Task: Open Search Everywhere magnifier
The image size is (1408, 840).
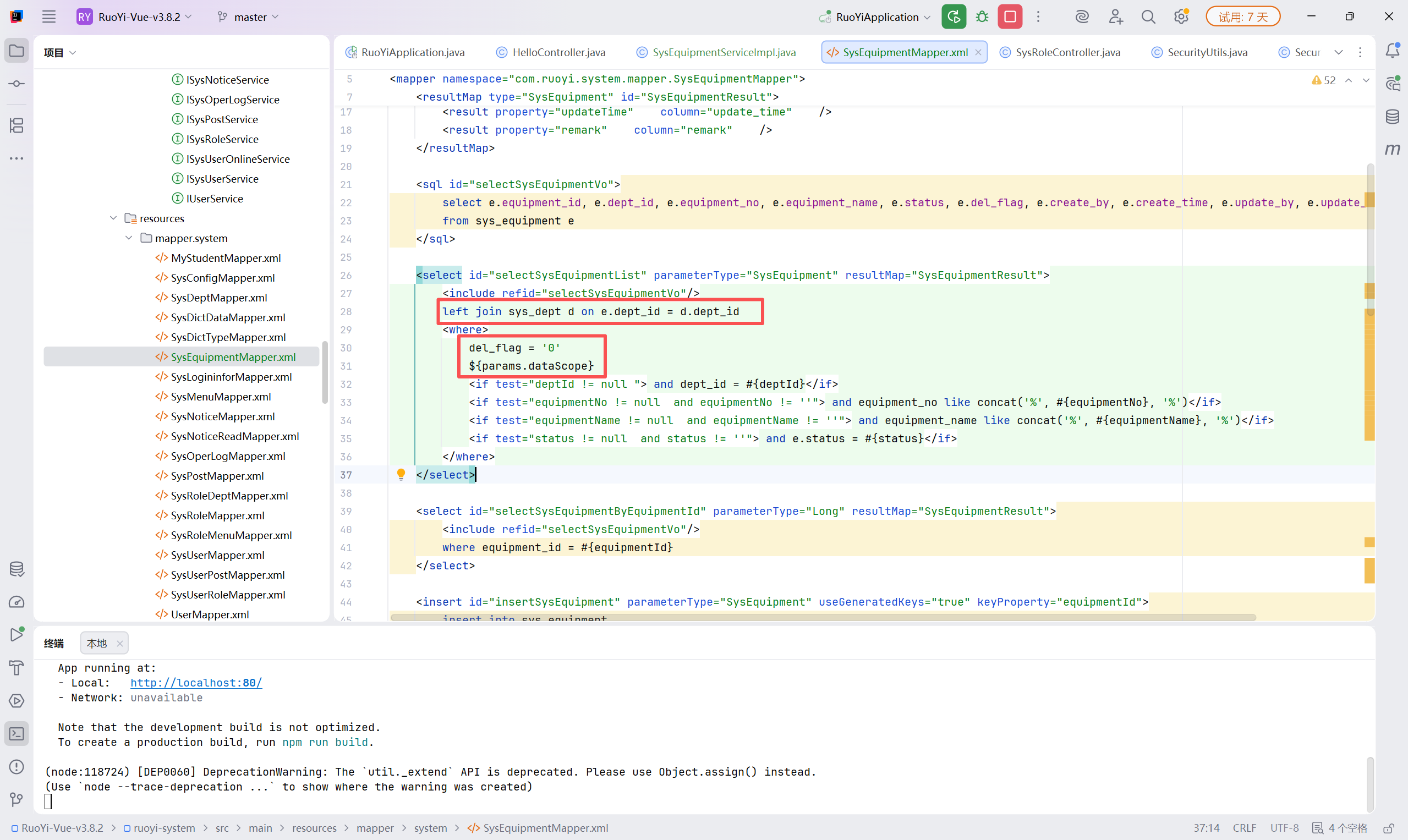Action: (1148, 17)
